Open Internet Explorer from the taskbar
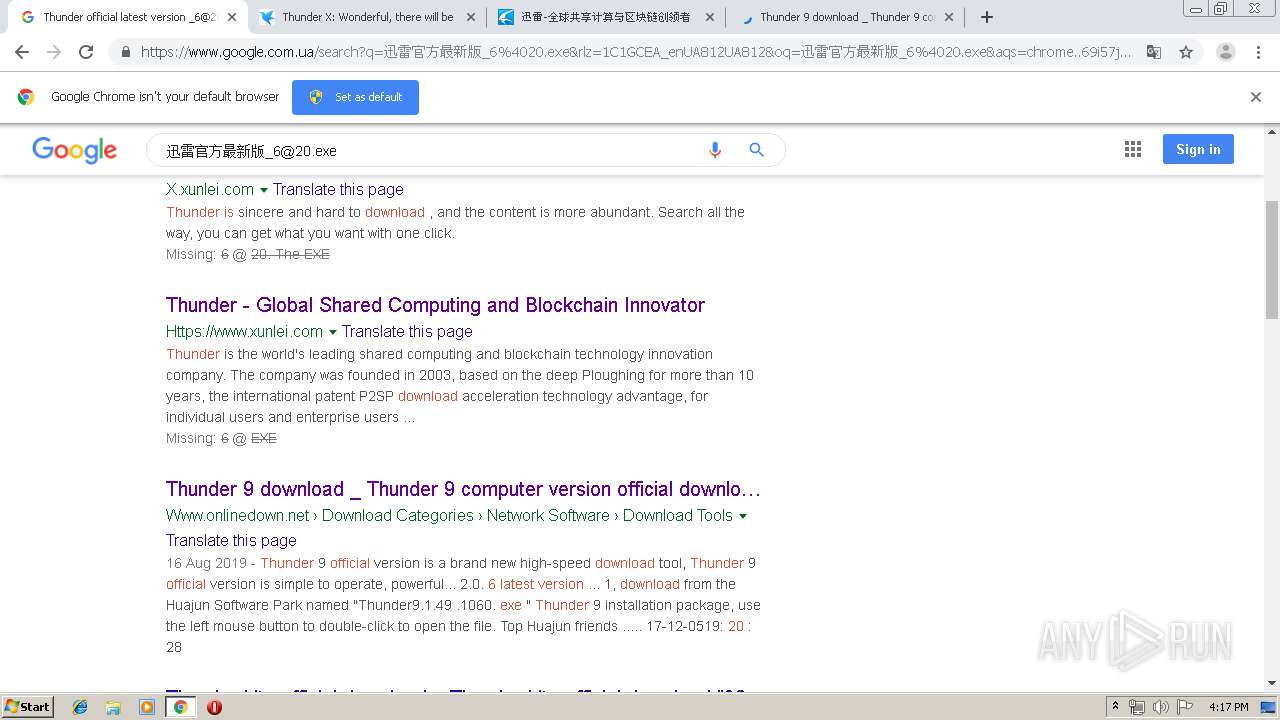Image resolution: width=1280 pixels, height=720 pixels. pyautogui.click(x=80, y=707)
